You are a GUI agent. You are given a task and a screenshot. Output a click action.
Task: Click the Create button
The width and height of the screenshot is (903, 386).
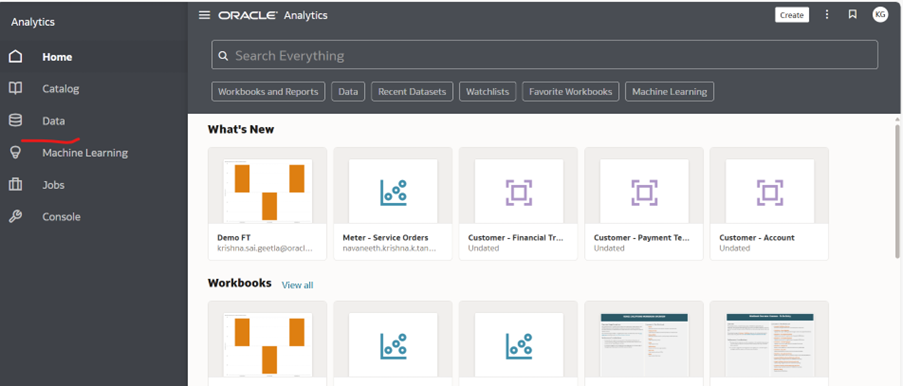792,15
